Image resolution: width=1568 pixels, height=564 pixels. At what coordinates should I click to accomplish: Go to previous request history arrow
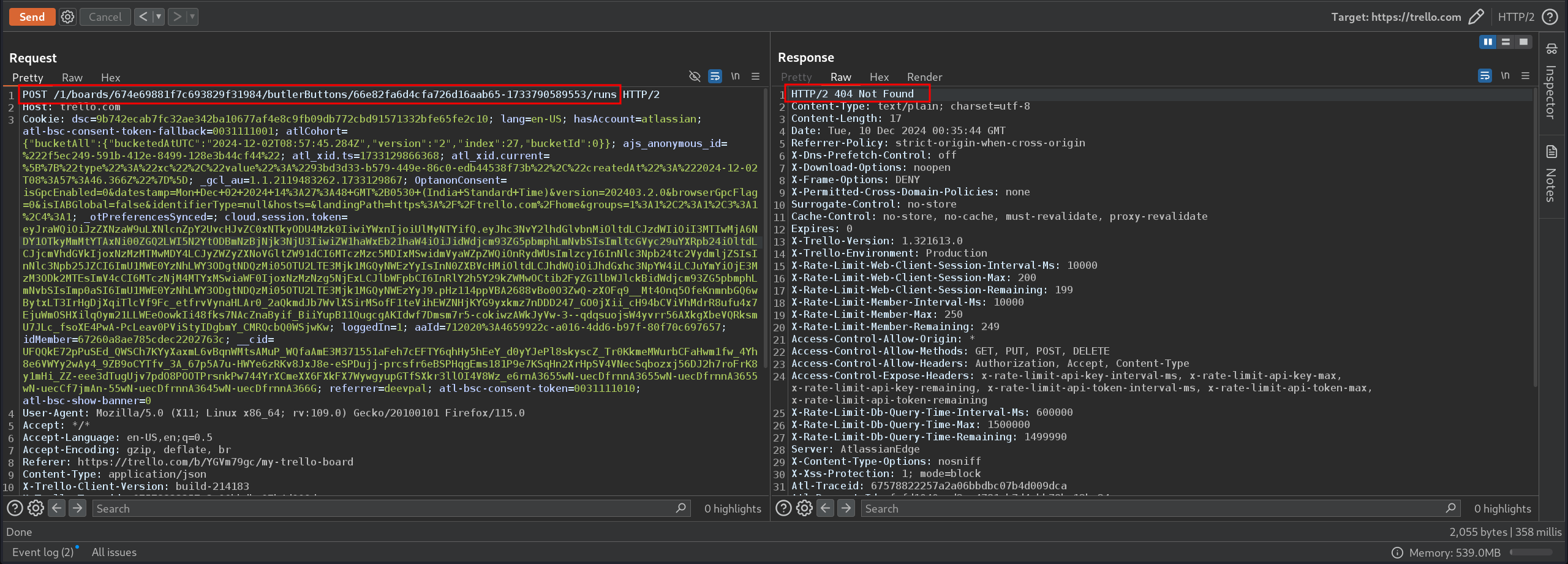(143, 17)
